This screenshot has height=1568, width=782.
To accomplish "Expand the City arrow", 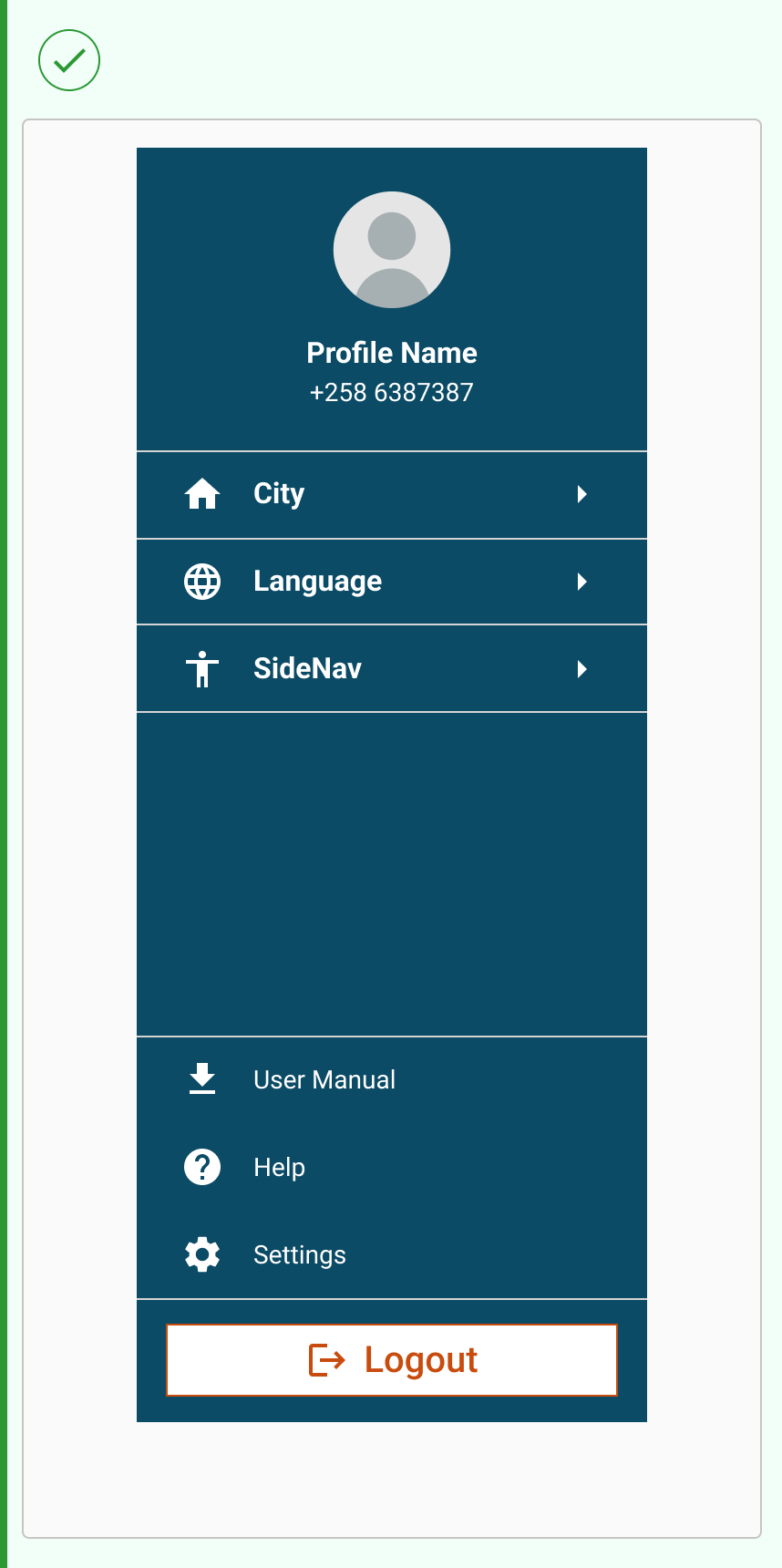I will 581,494.
